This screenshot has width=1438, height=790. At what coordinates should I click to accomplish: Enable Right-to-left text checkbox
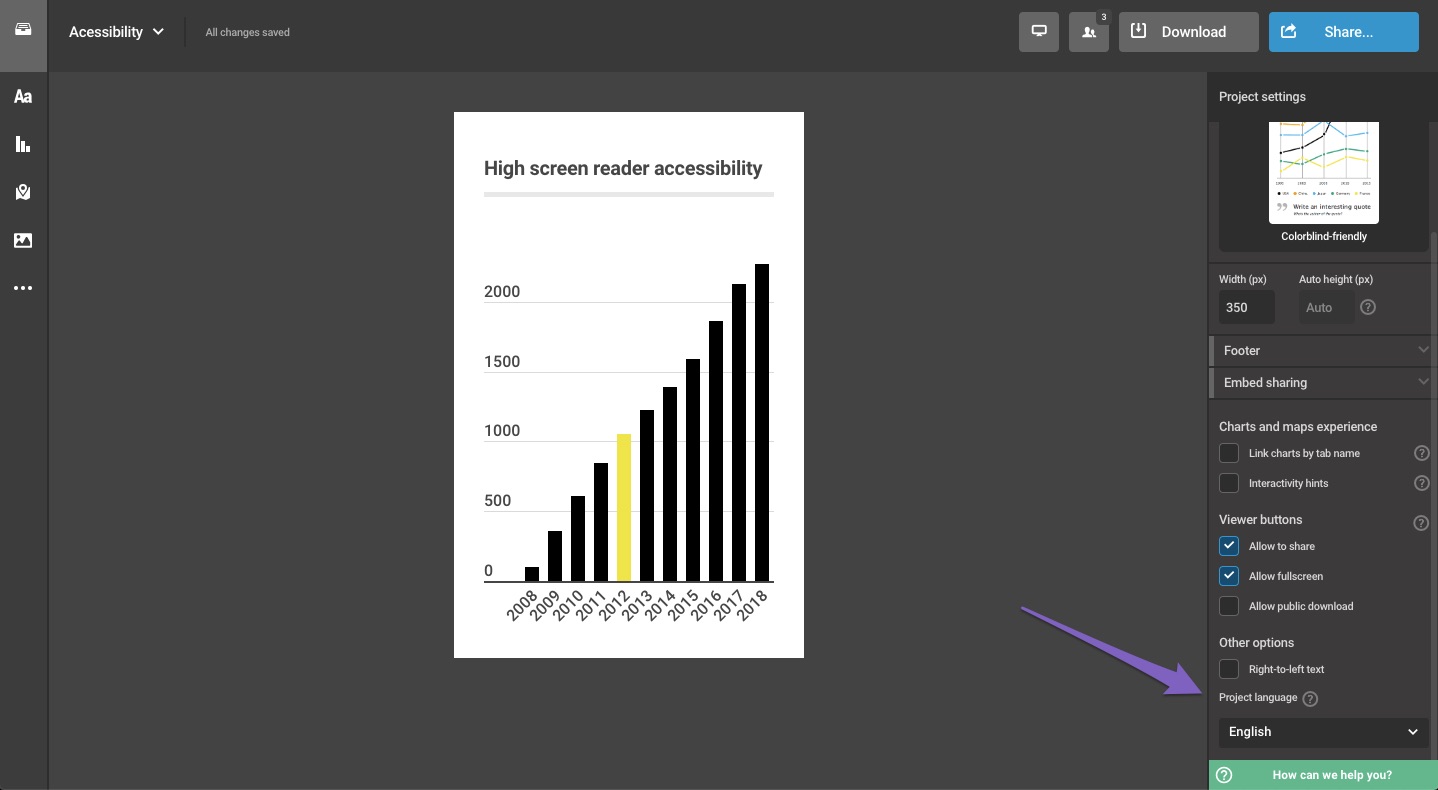coord(1229,669)
